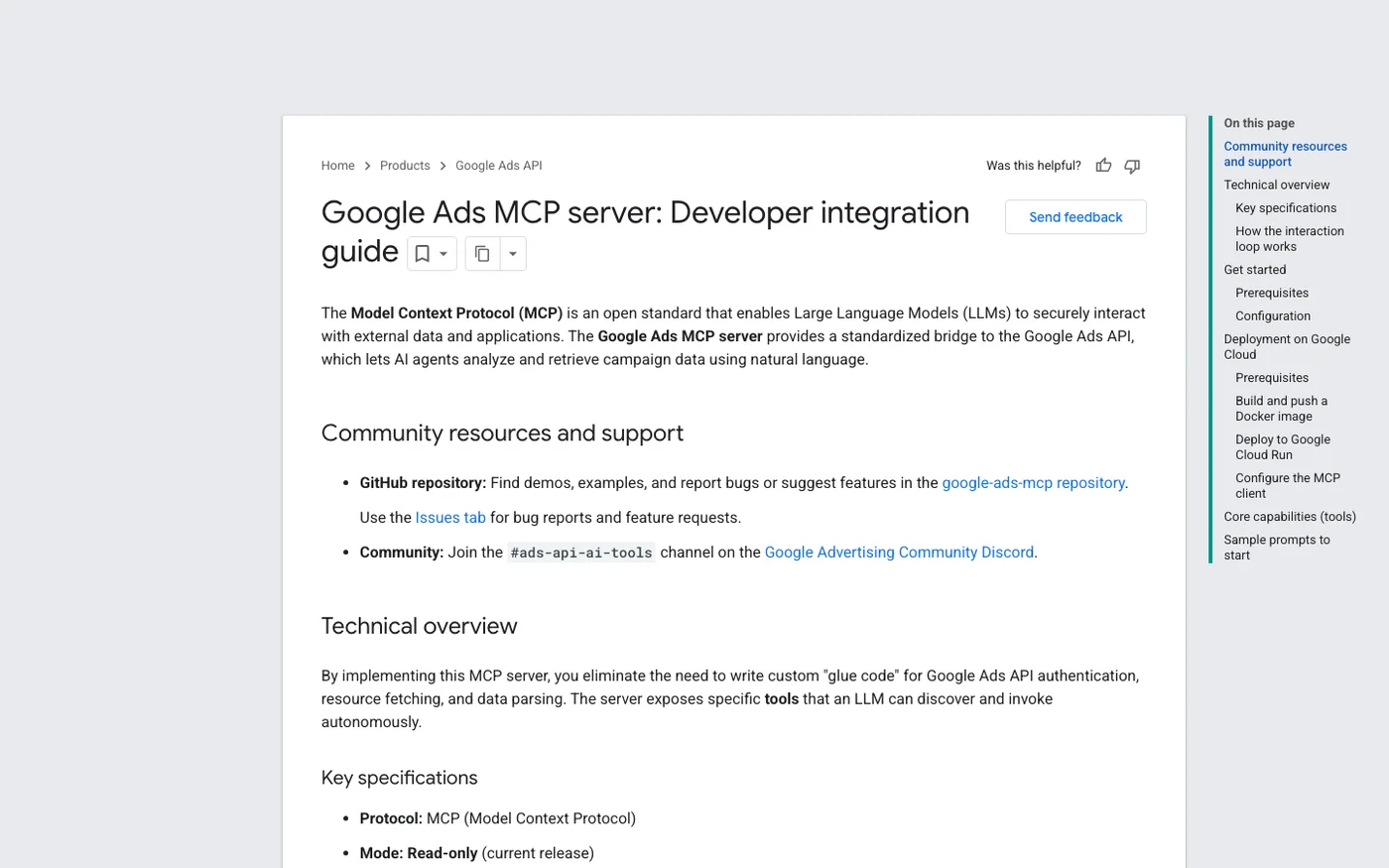
Task: Select Technical overview in the On this page list
Action: (x=1276, y=185)
